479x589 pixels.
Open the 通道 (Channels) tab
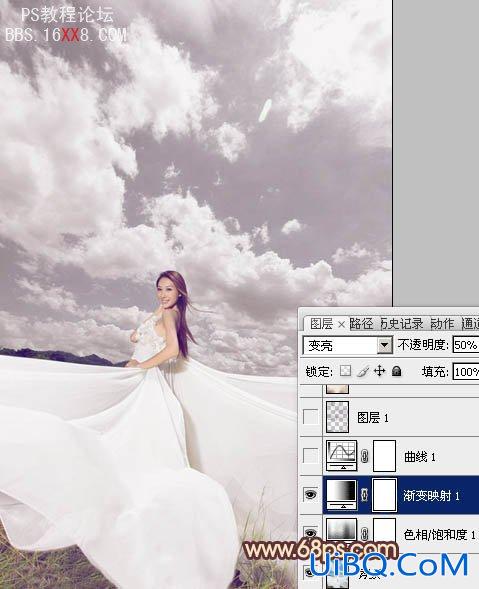point(470,323)
